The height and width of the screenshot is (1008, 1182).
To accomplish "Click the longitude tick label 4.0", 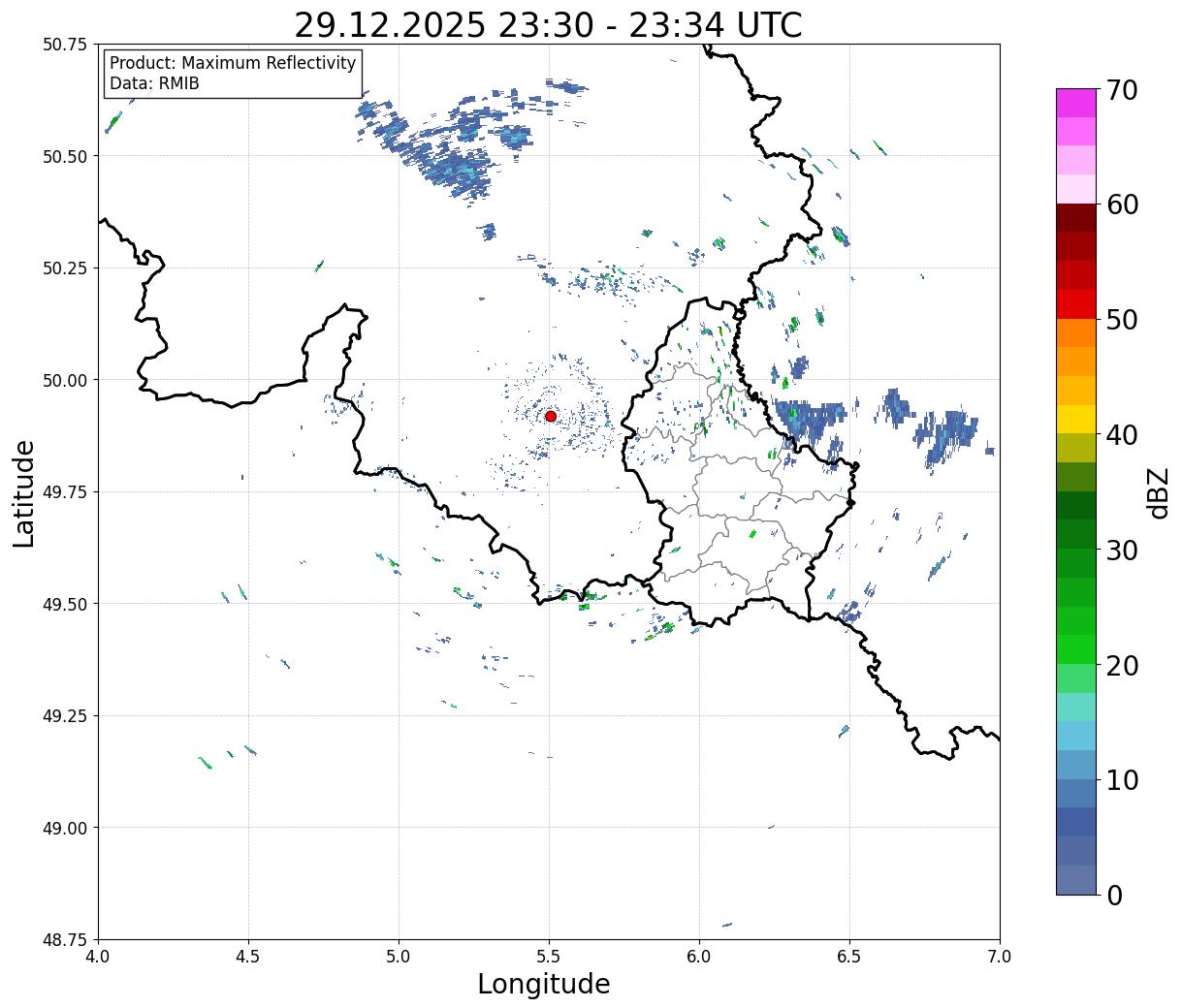I will 98,957.
